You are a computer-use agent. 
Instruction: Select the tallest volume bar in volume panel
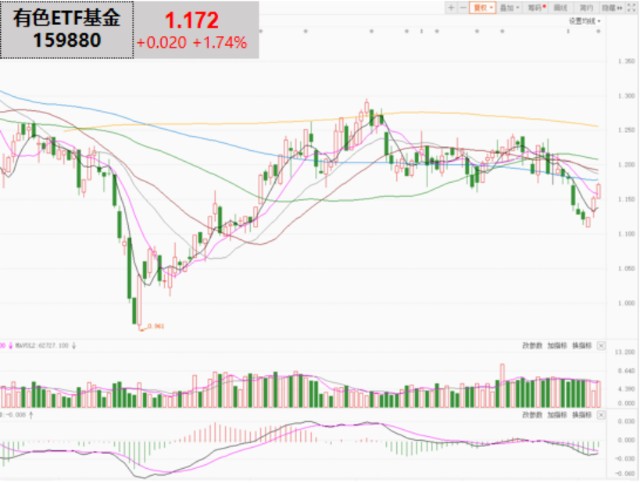coord(502,386)
